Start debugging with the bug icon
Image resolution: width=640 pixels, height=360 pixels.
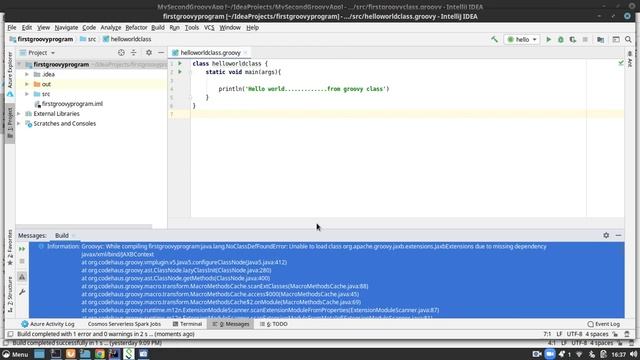[561, 40]
